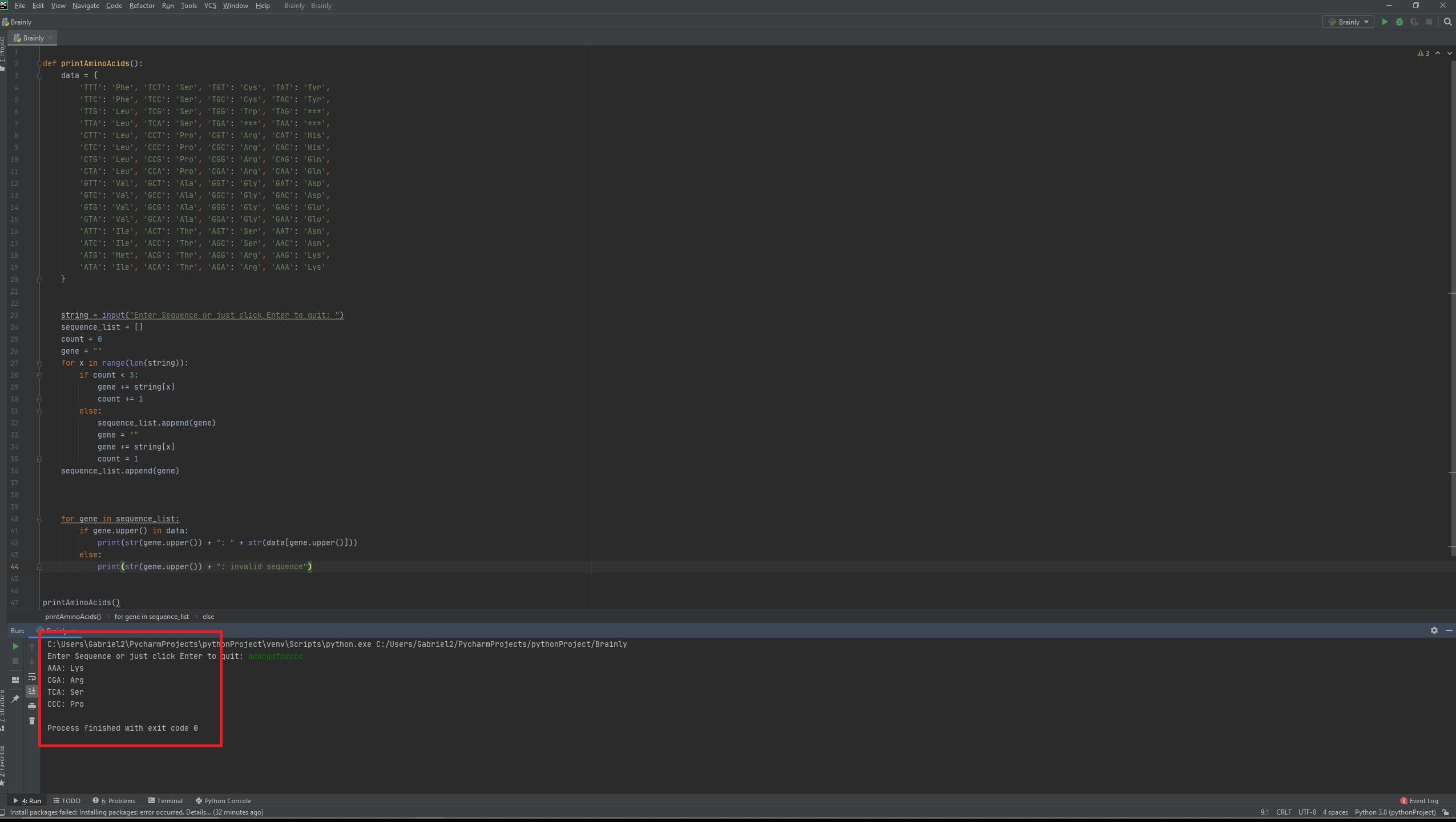Open Run panel settings gear
This screenshot has width=1456, height=822.
1434,630
